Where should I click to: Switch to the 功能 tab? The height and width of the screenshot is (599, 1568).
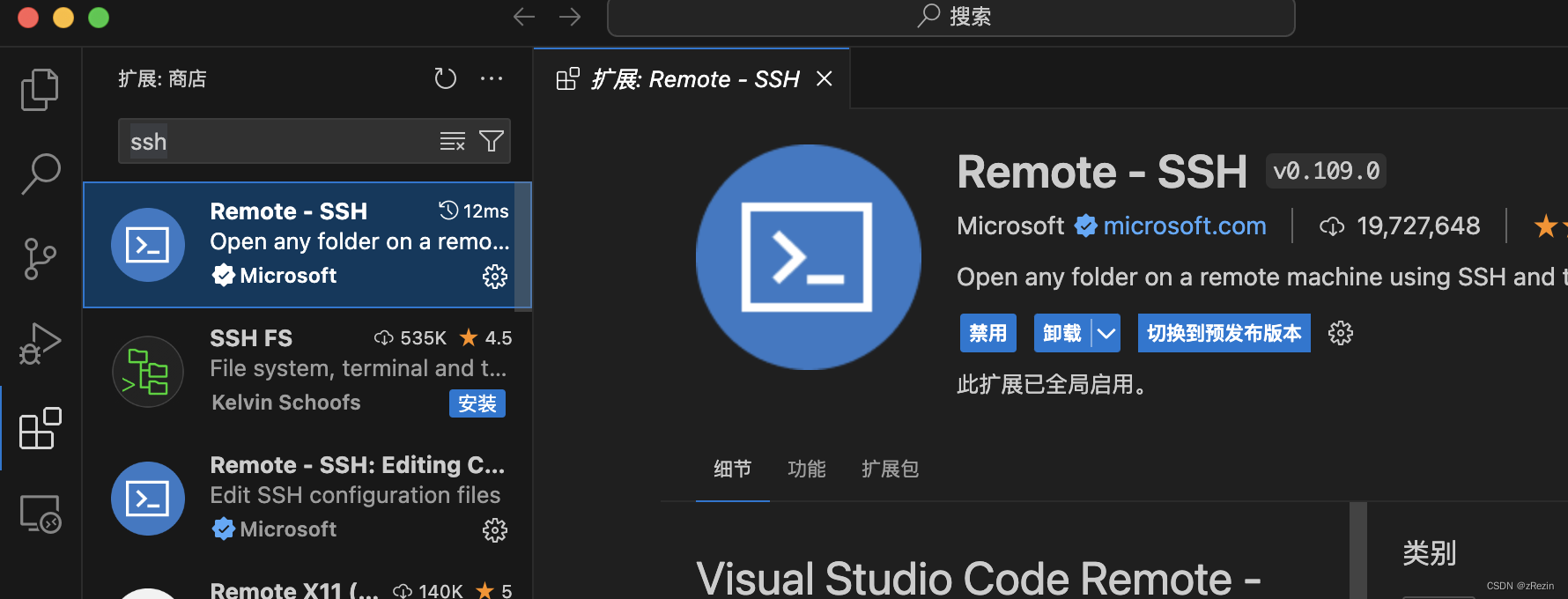[806, 469]
